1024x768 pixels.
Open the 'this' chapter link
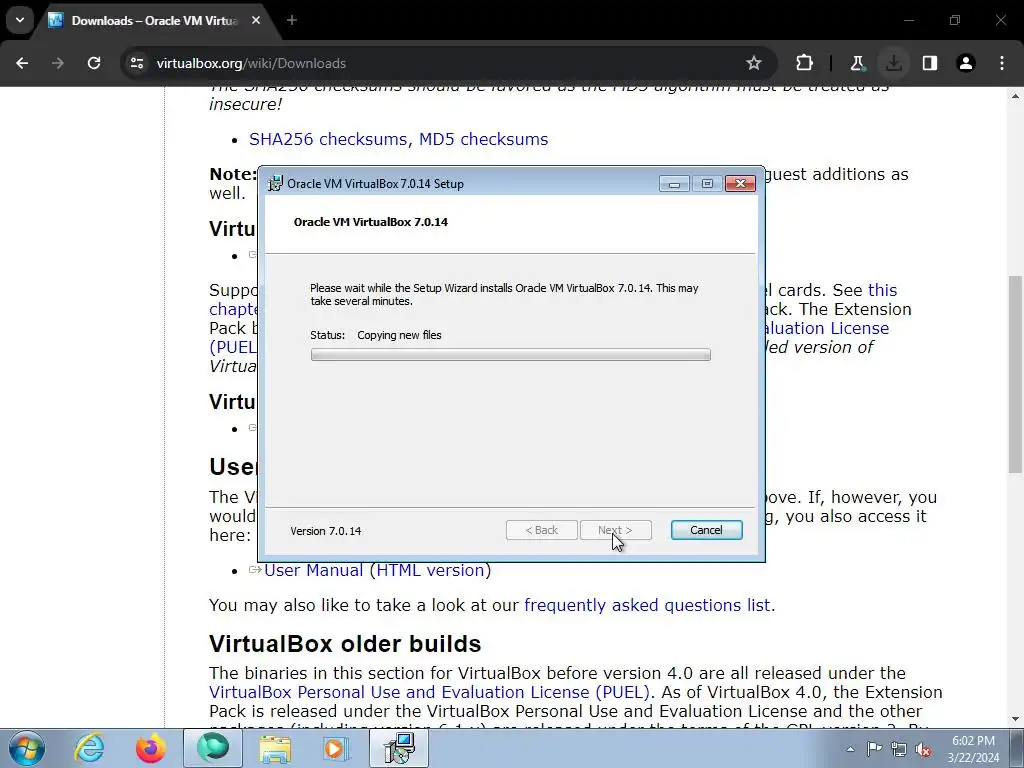[882, 290]
